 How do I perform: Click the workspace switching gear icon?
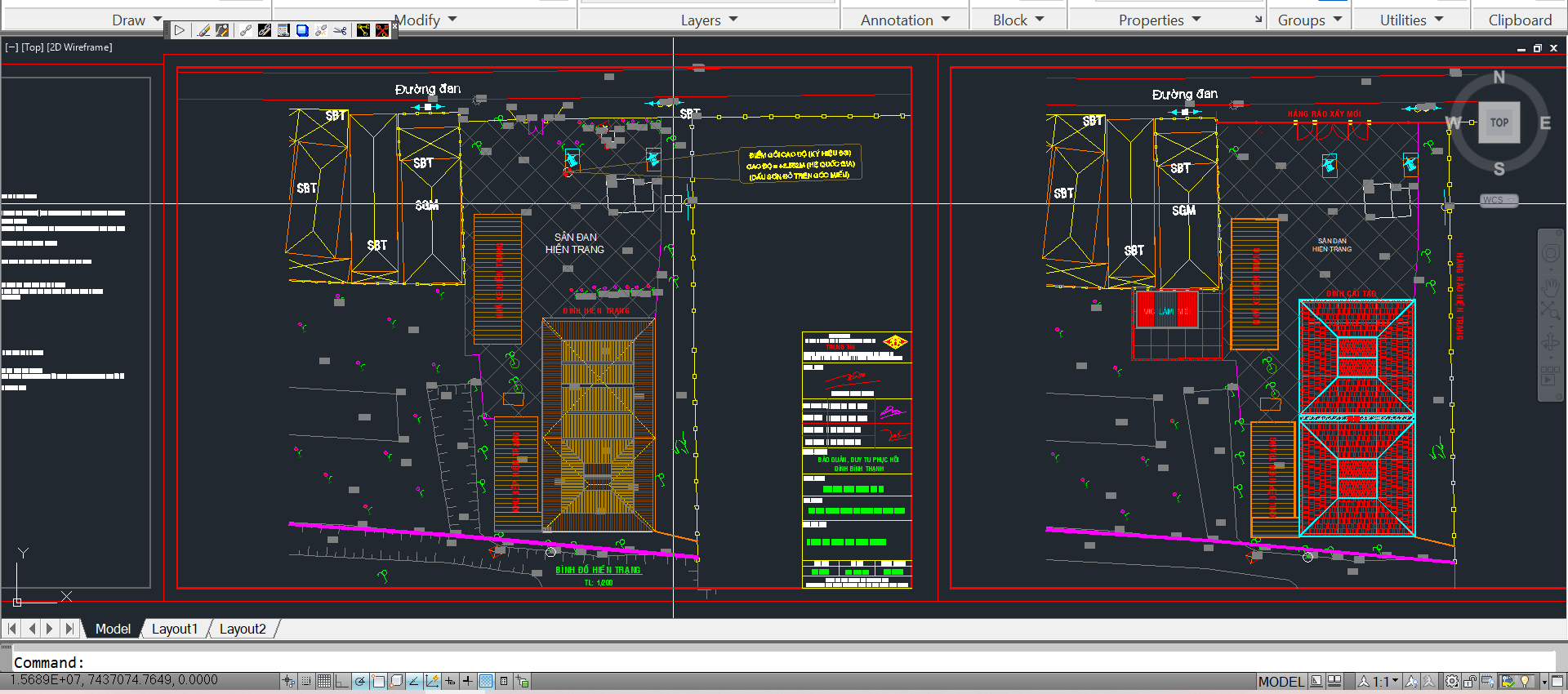point(1452,681)
